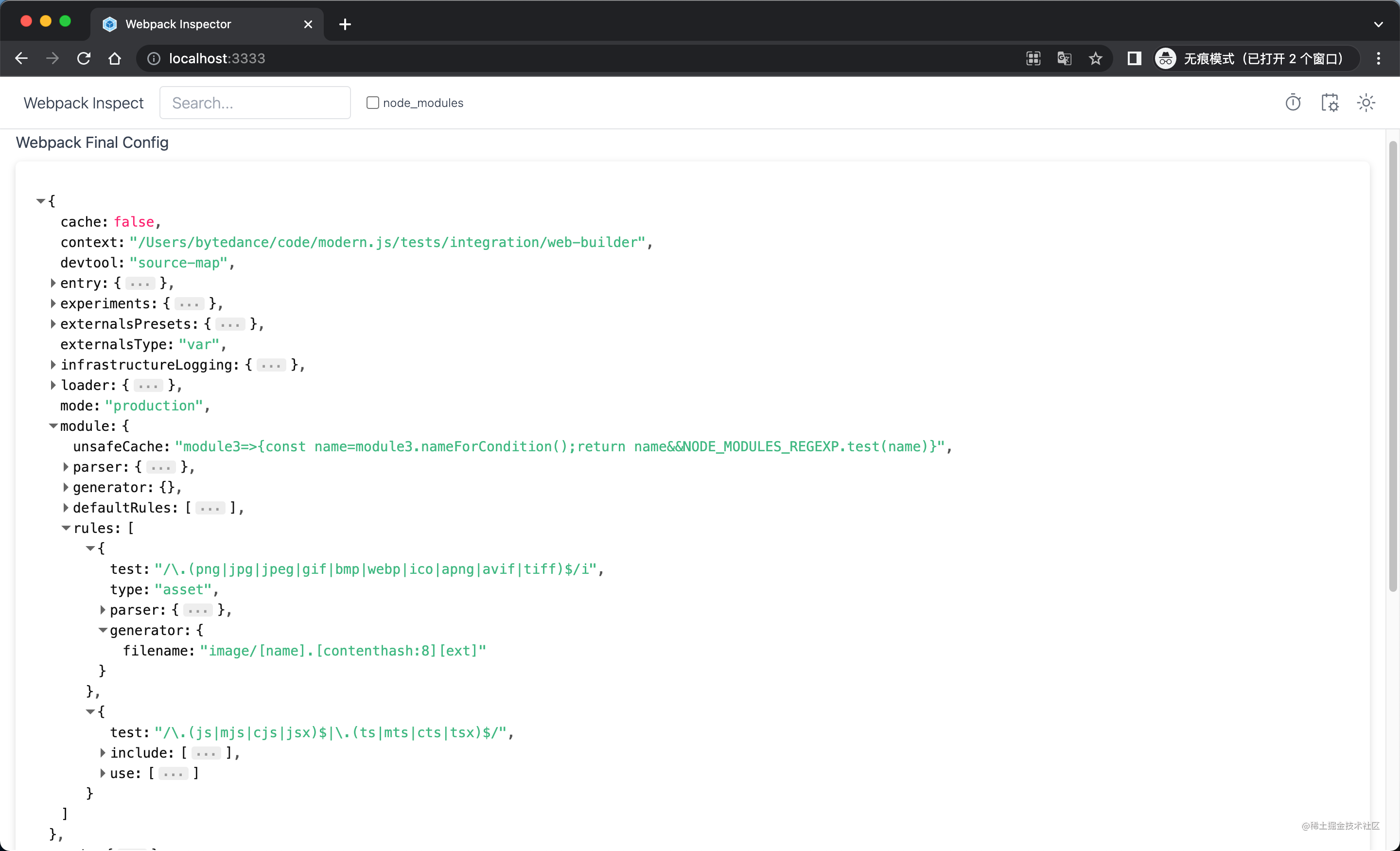
Task: Open the Chrome three-dot menu
Action: [1378, 58]
